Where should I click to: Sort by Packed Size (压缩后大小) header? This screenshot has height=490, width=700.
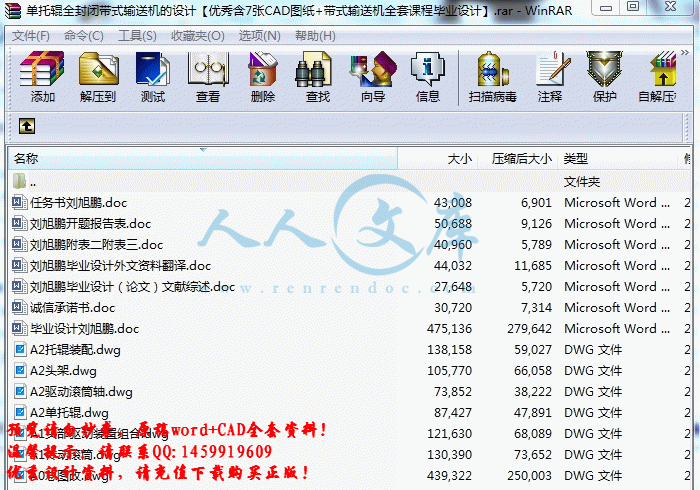tap(517, 158)
